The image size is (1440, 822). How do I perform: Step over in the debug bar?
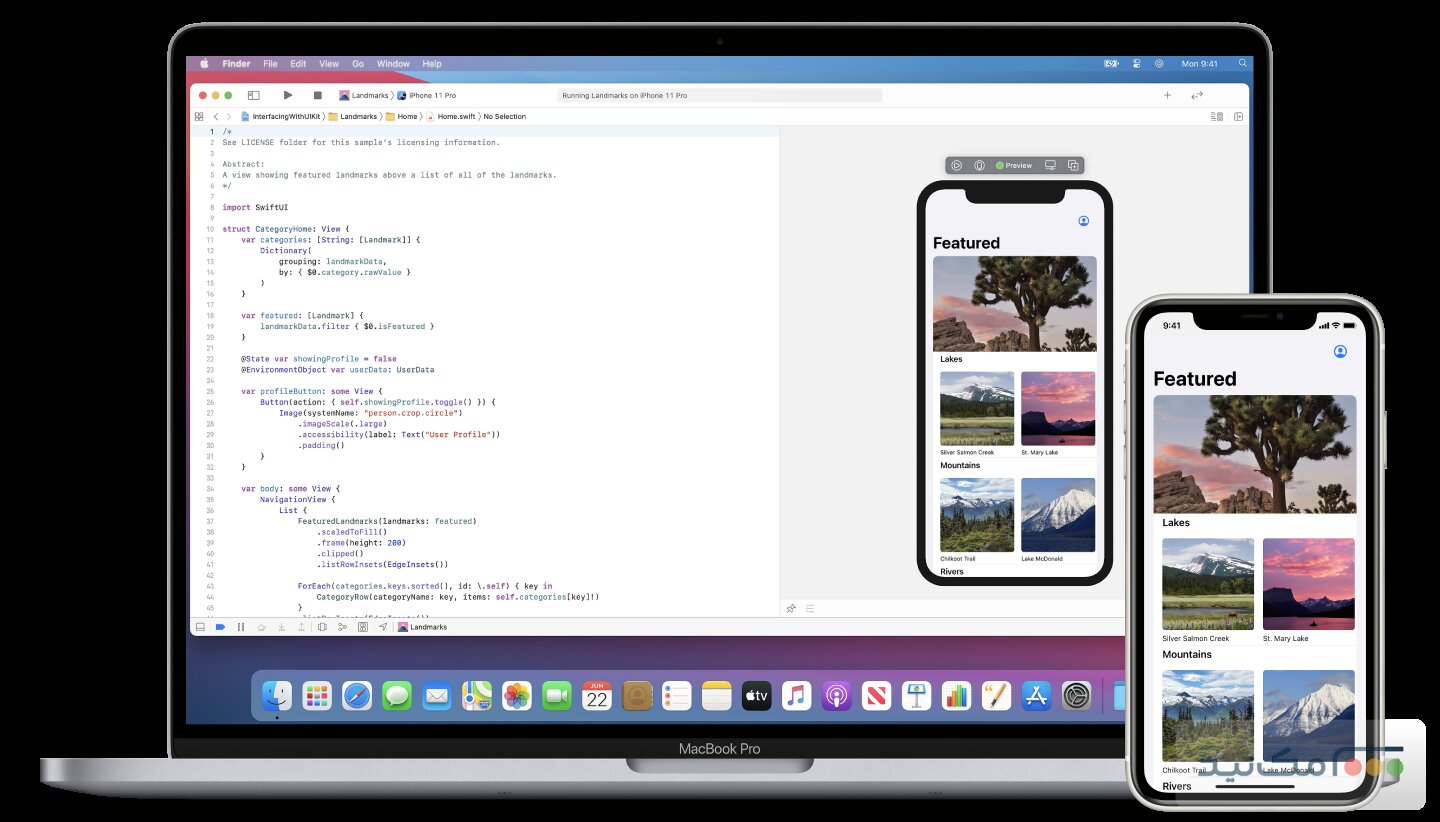[261, 626]
